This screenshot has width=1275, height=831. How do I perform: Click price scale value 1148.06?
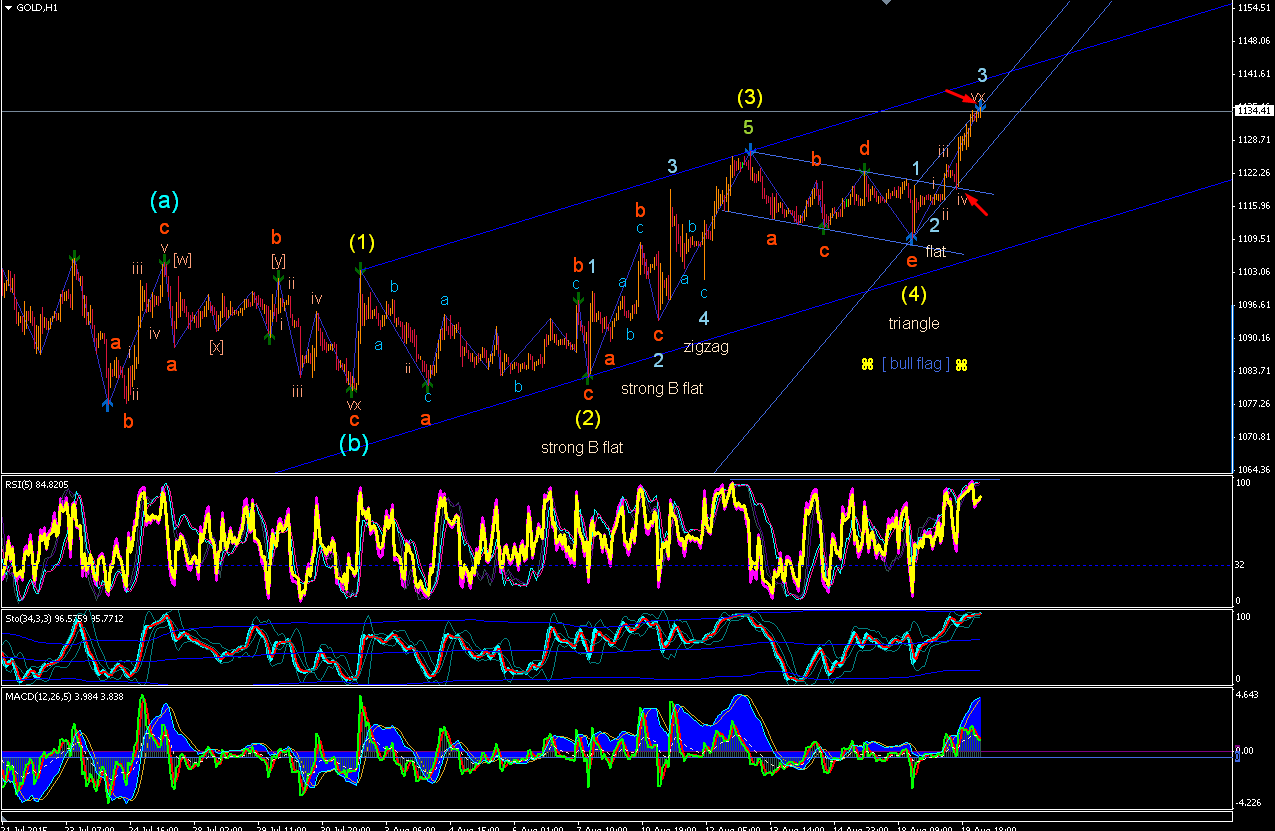[1253, 41]
